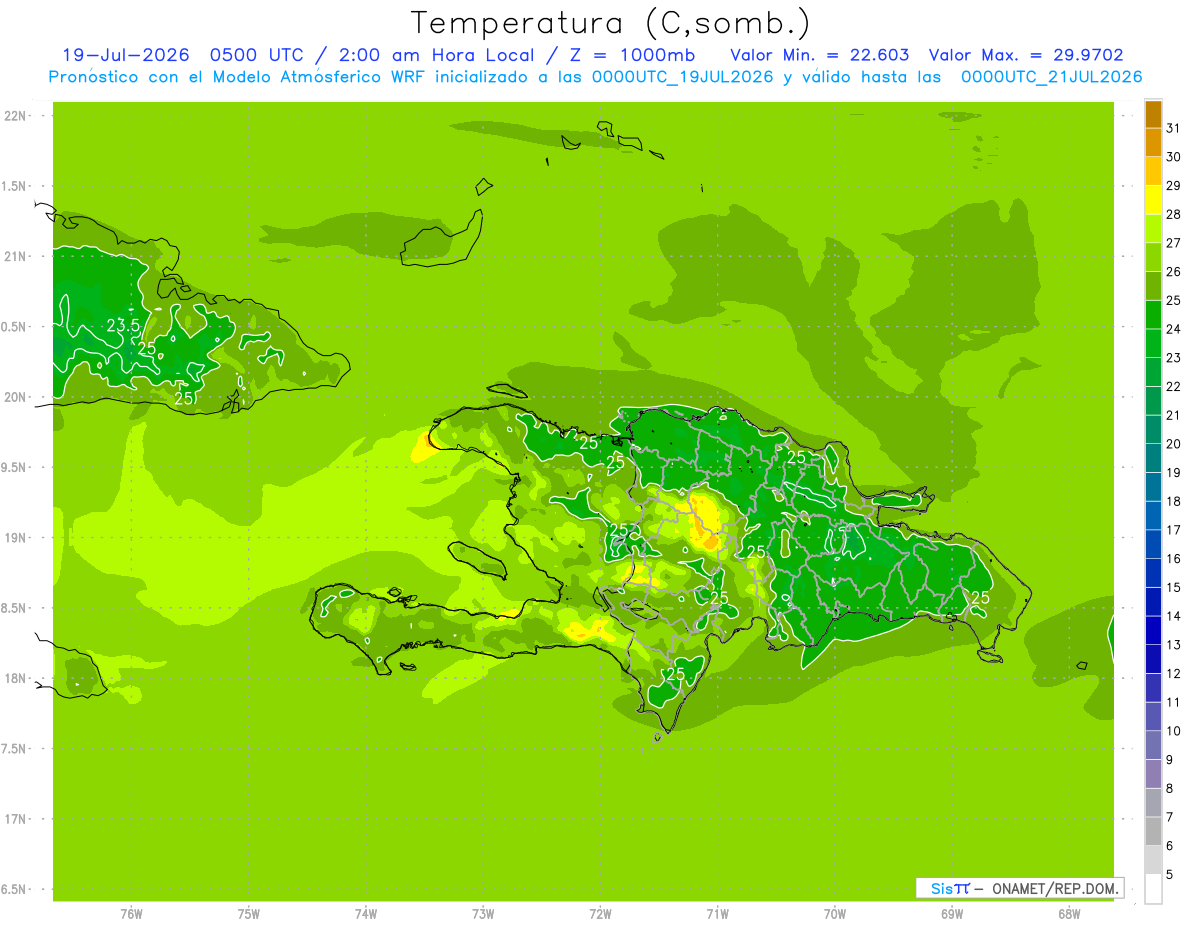This screenshot has width=1200, height=927.
Task: Click the 68W longitude axis label
Action: (1069, 914)
